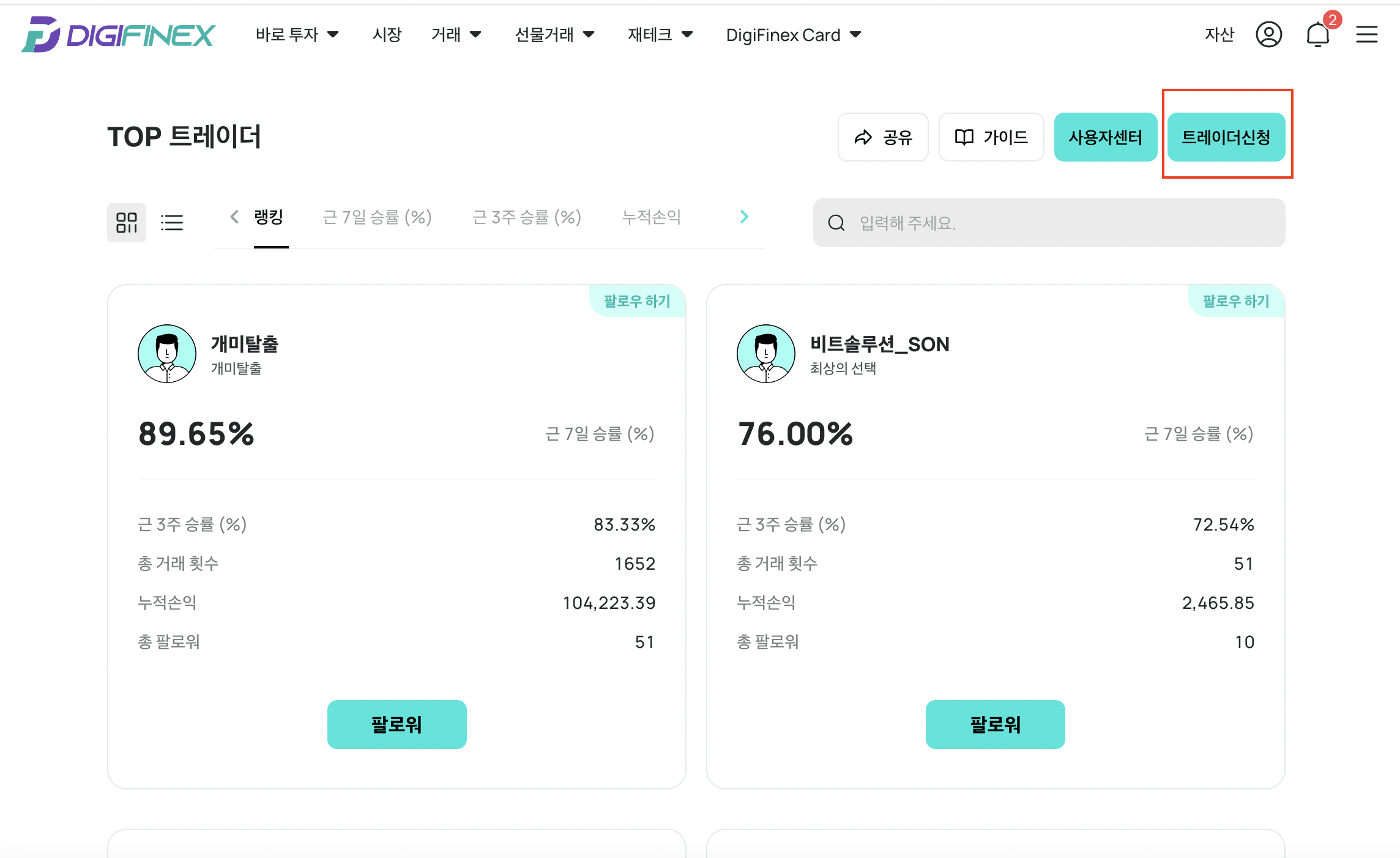Screen dimensions: 1400x858
Task: Select the 근 7일 승률 (%) tab
Action: click(x=378, y=217)
